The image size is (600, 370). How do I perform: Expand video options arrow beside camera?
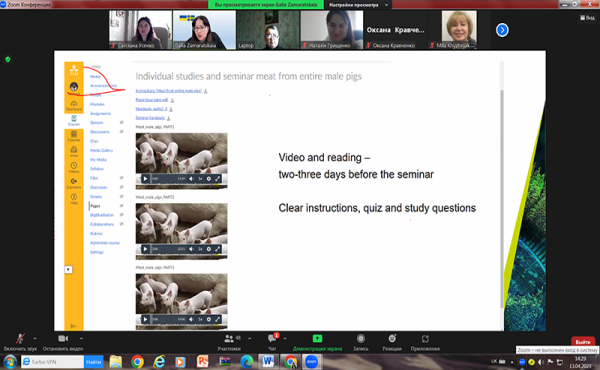click(x=81, y=339)
